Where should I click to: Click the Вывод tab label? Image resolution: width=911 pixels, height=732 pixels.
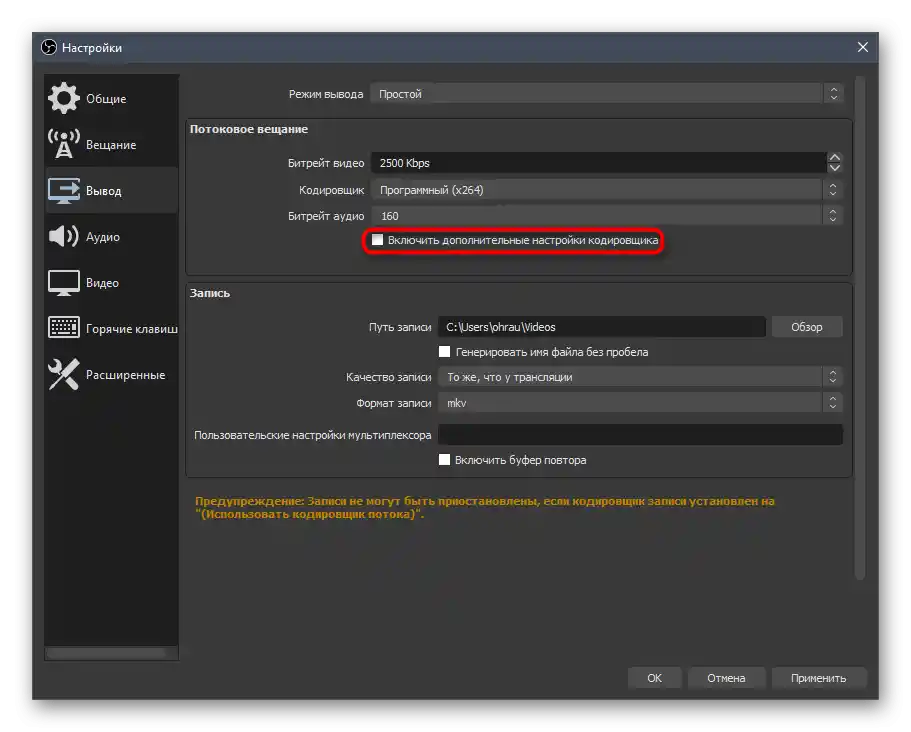[103, 191]
